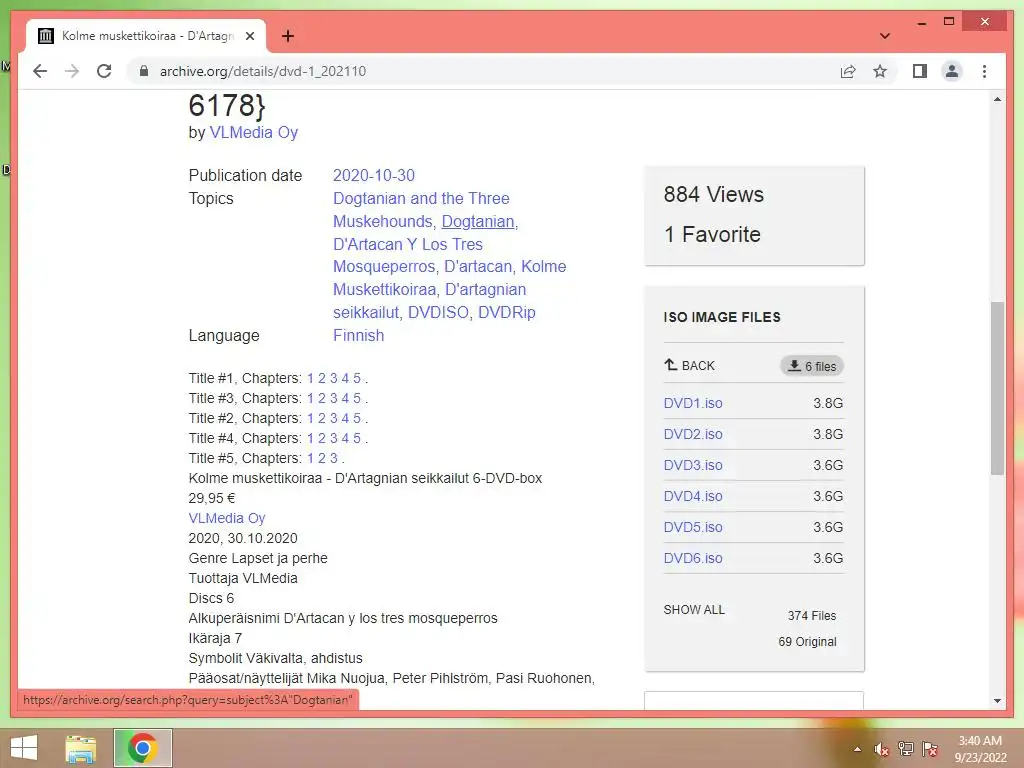Go BACK in ISO image files list
The height and width of the screenshot is (768, 1024).
690,366
